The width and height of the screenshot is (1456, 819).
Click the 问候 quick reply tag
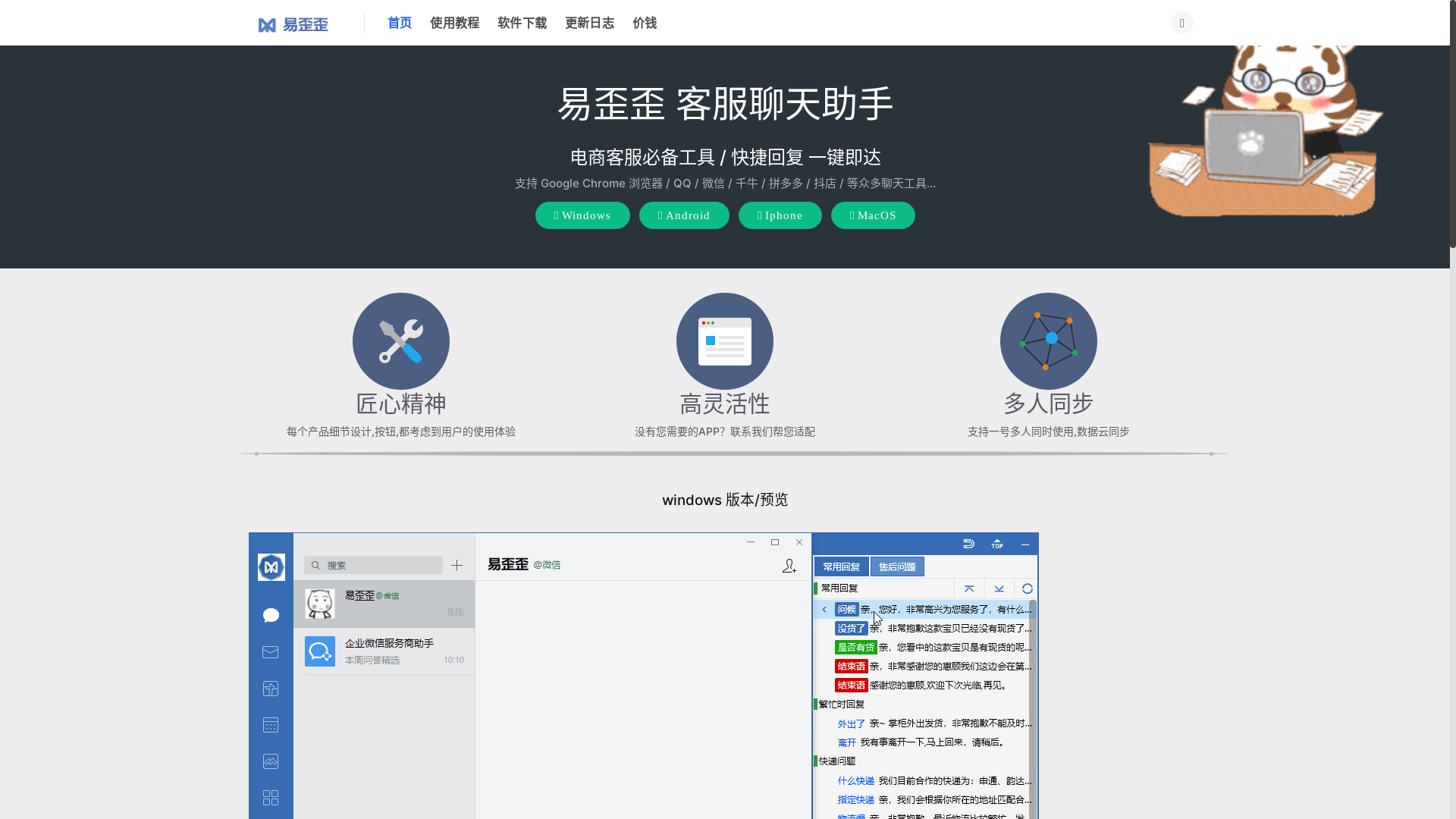846,610
